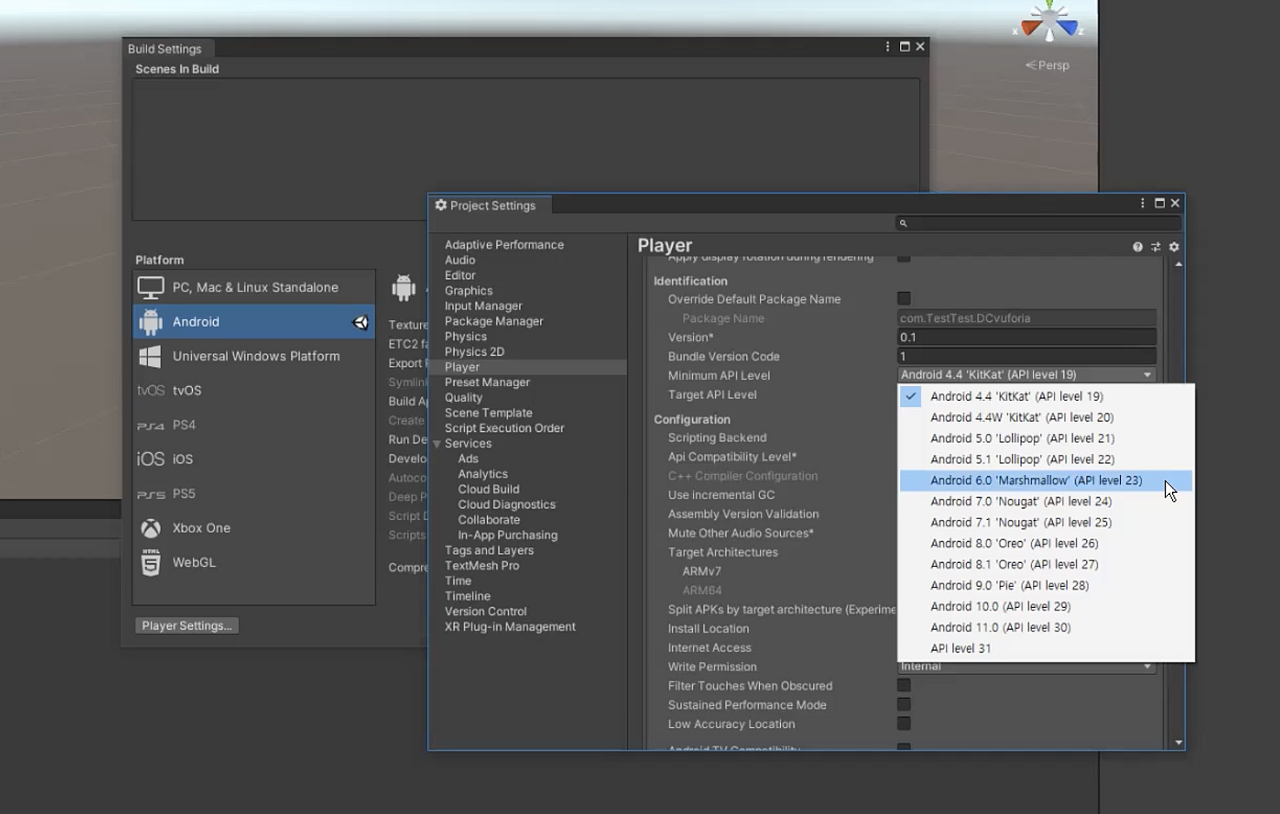Open Adaptive Performance settings
This screenshot has width=1280, height=814.
tap(504, 245)
